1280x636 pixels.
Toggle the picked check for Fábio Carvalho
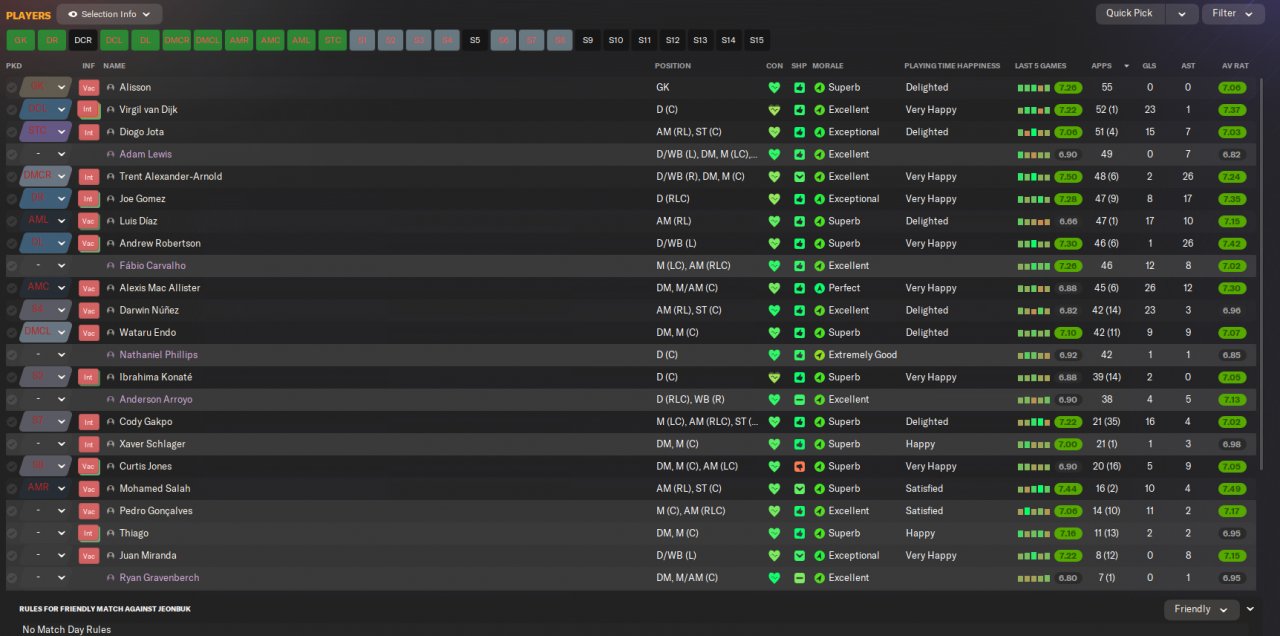coord(12,266)
